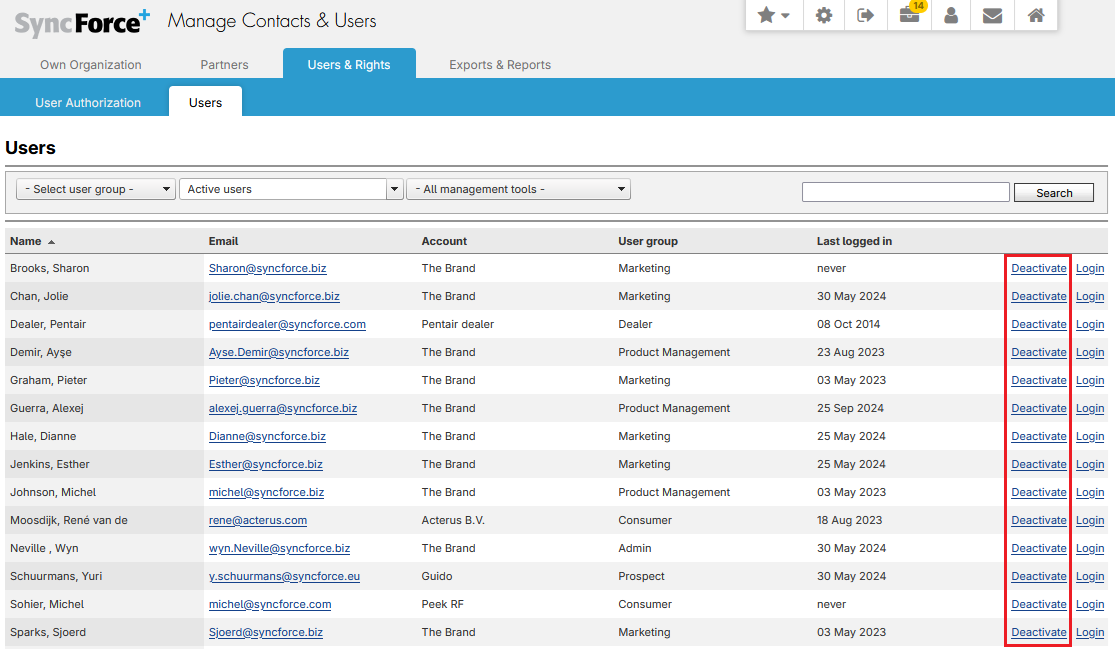The width and height of the screenshot is (1115, 649).
Task: Open the envelope messages icon
Action: (x=992, y=16)
